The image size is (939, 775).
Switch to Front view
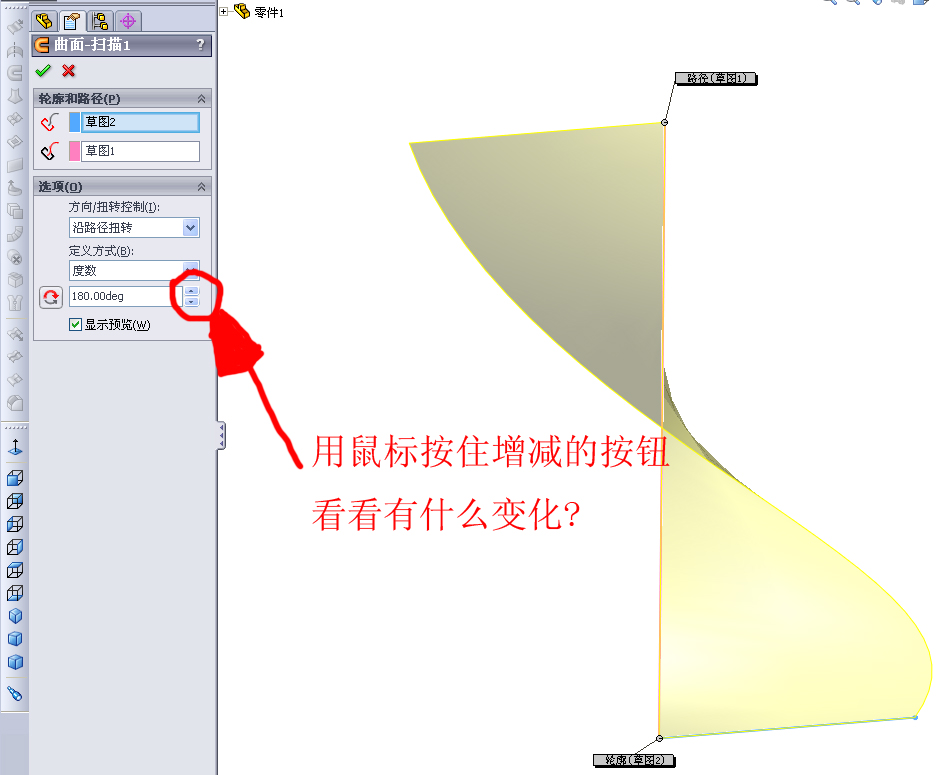[15, 478]
